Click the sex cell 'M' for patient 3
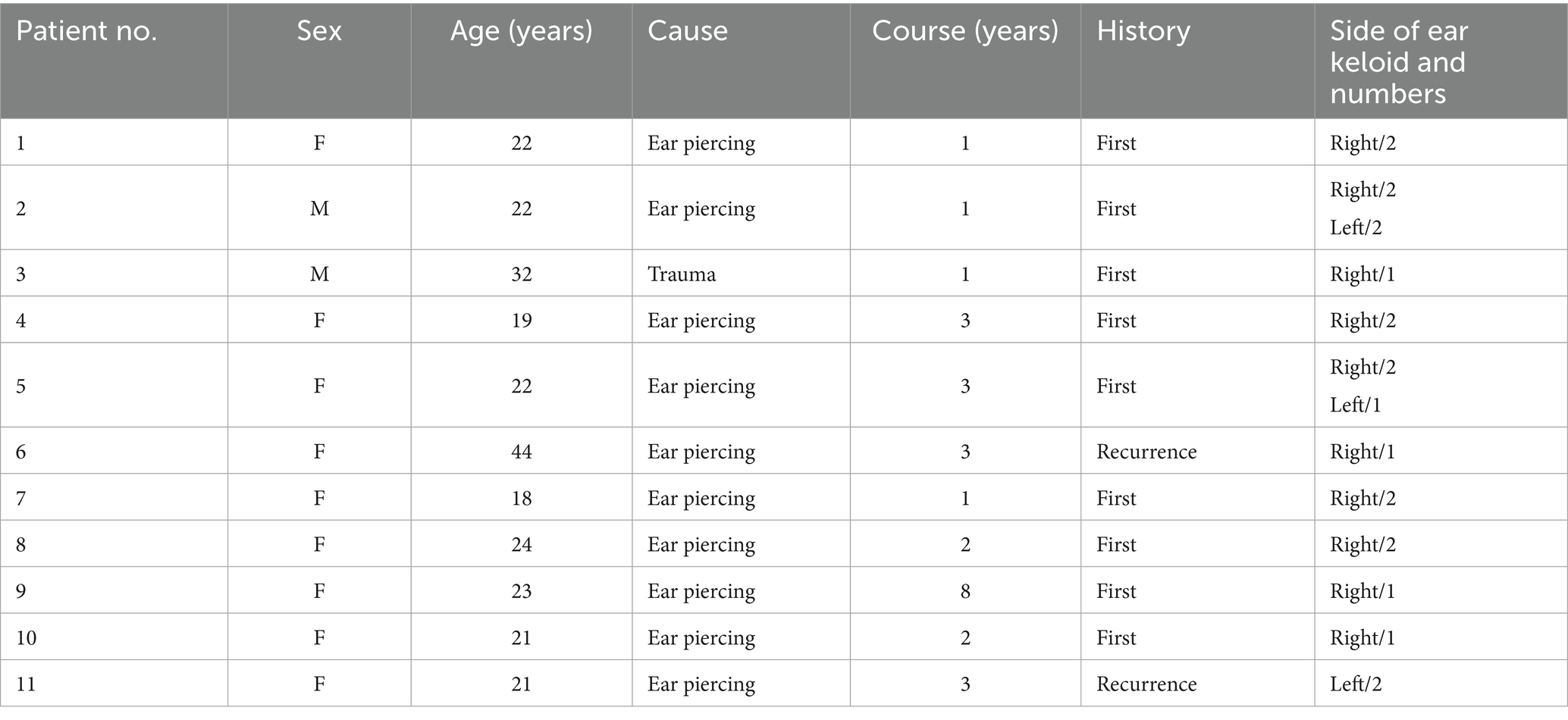Viewport: 1568px width, 720px height. [x=319, y=274]
